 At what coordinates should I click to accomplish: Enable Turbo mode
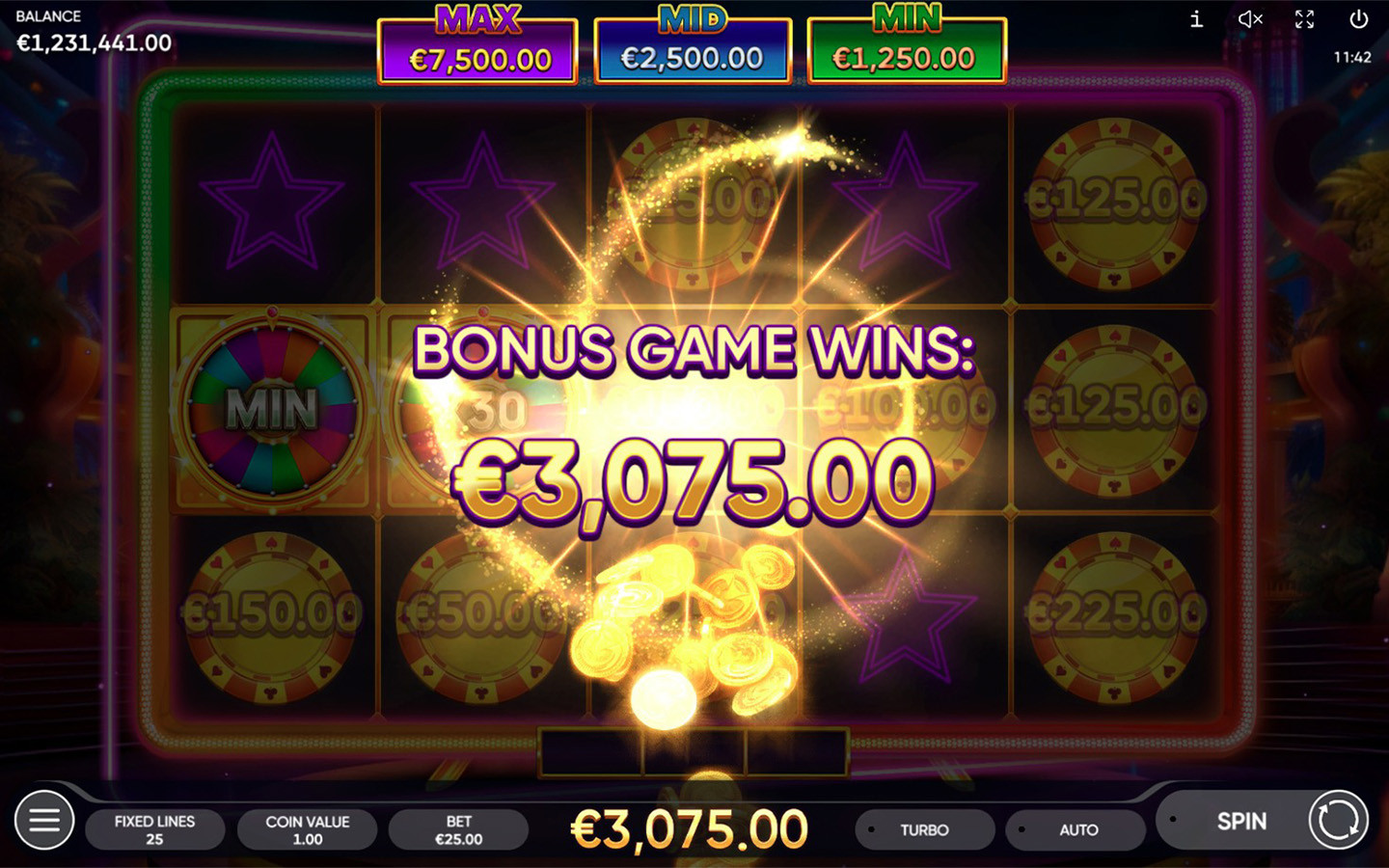pyautogui.click(x=924, y=829)
